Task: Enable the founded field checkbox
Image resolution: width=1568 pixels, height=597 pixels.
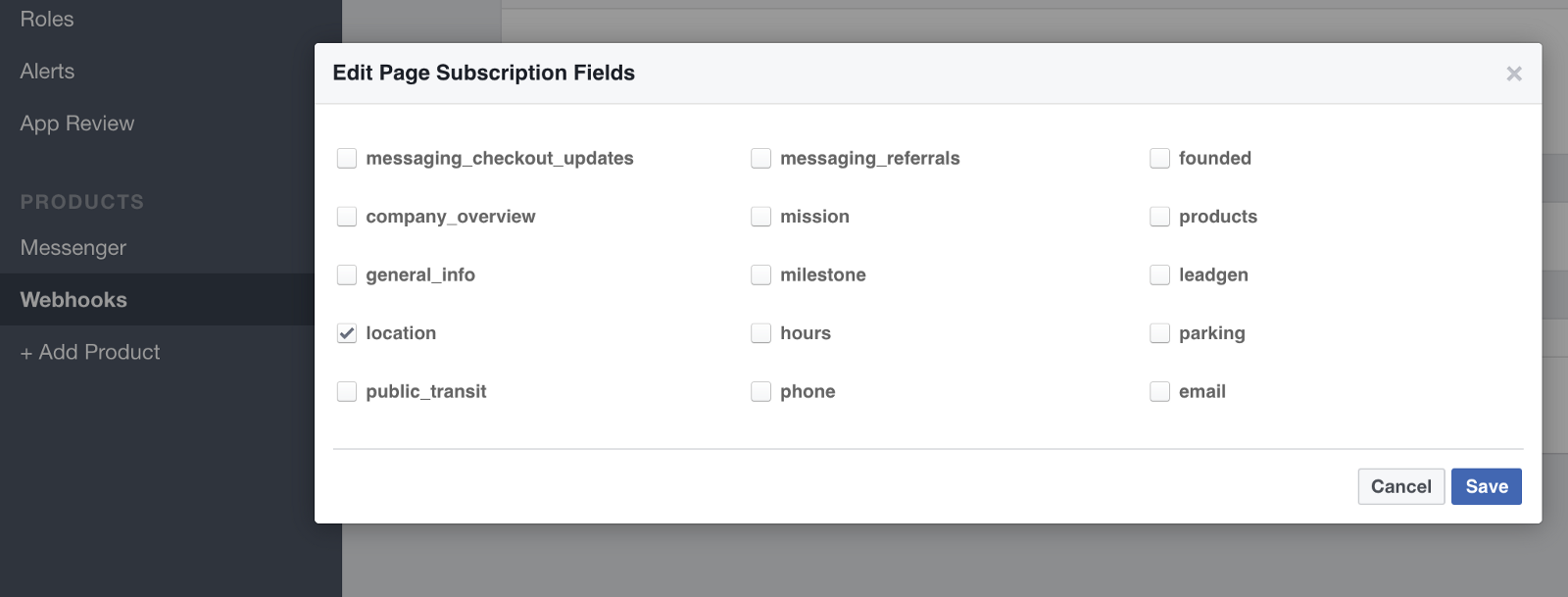Action: click(x=1159, y=159)
